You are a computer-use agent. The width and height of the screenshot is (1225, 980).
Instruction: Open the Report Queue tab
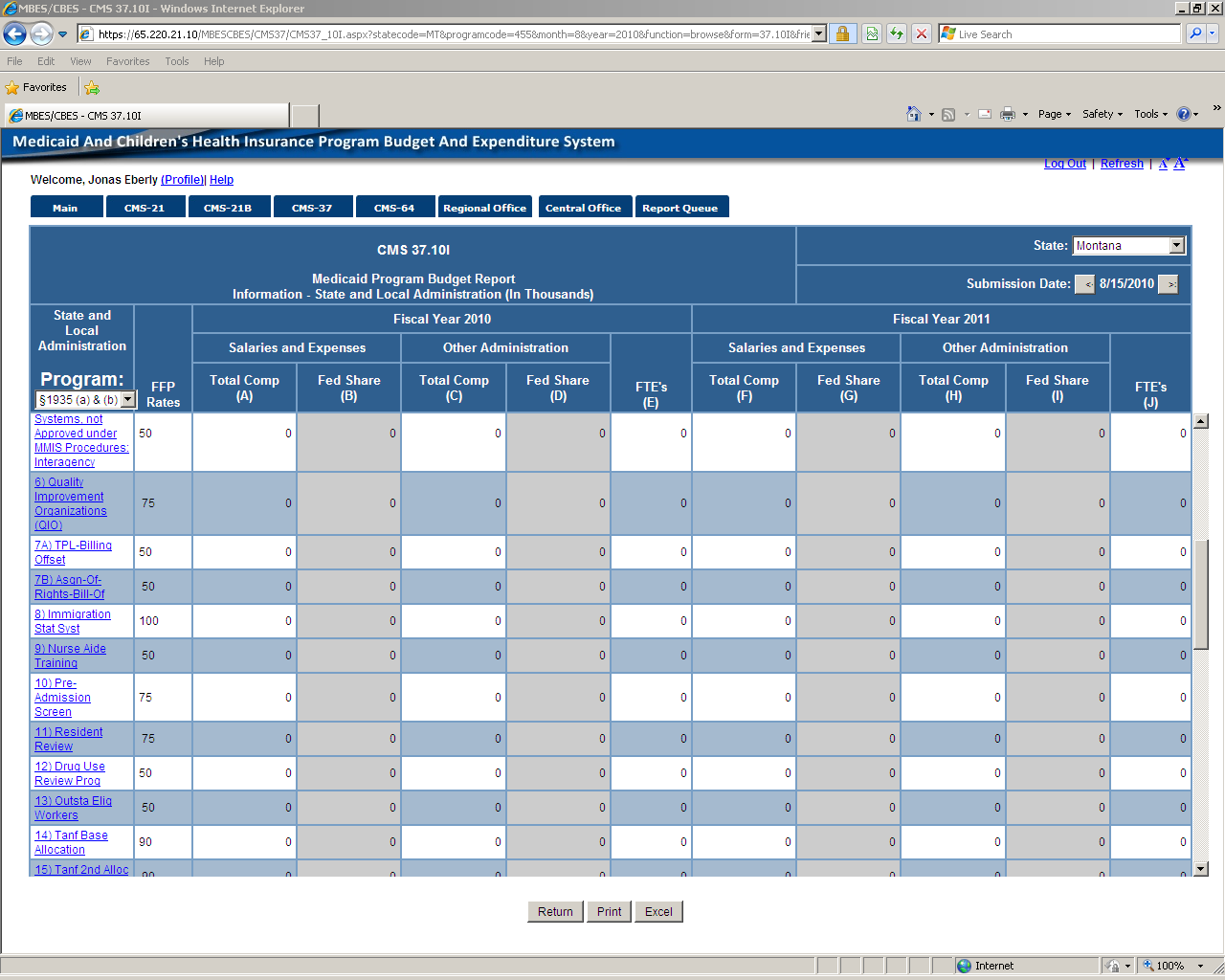point(680,208)
